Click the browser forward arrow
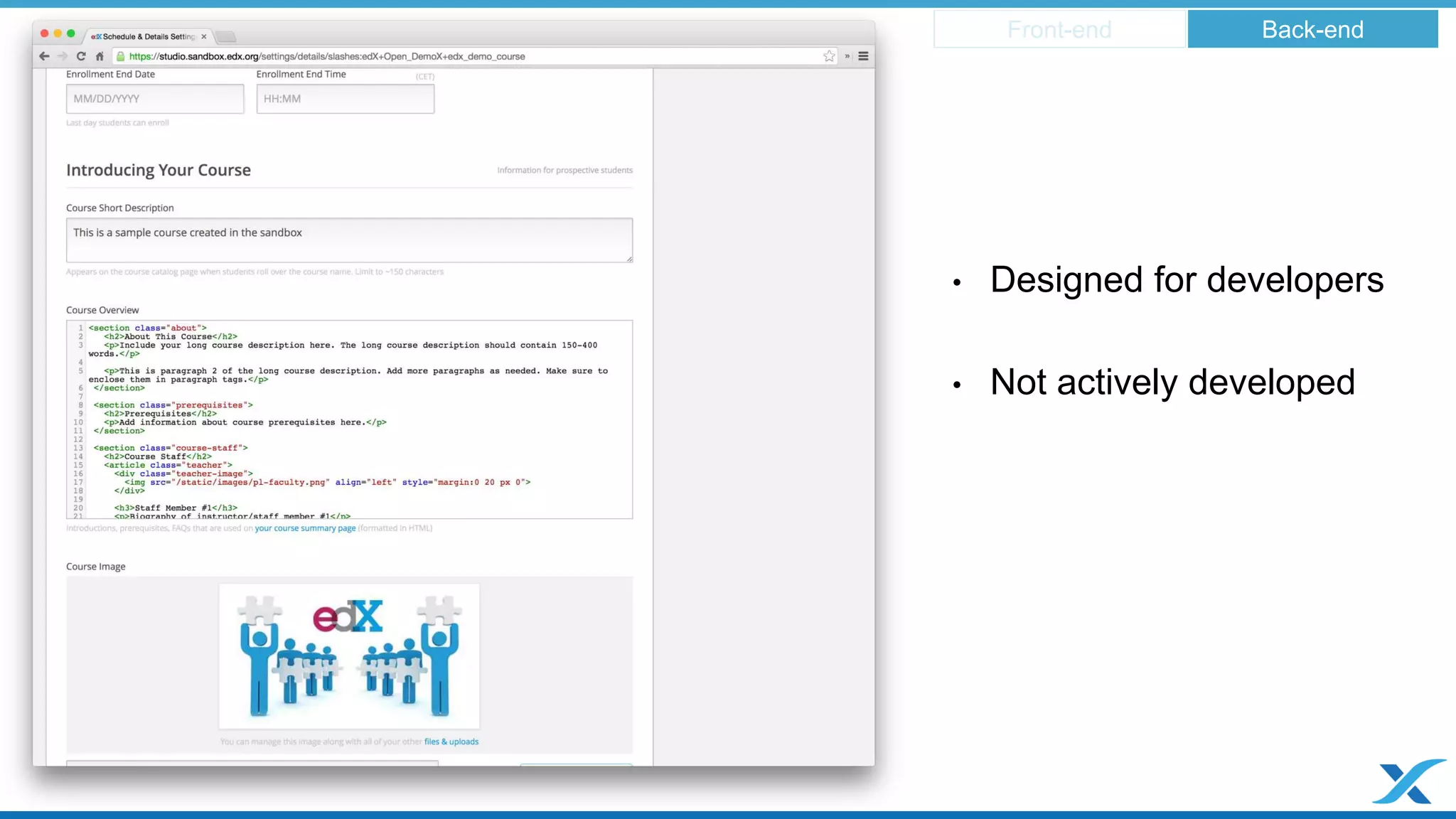 click(63, 56)
